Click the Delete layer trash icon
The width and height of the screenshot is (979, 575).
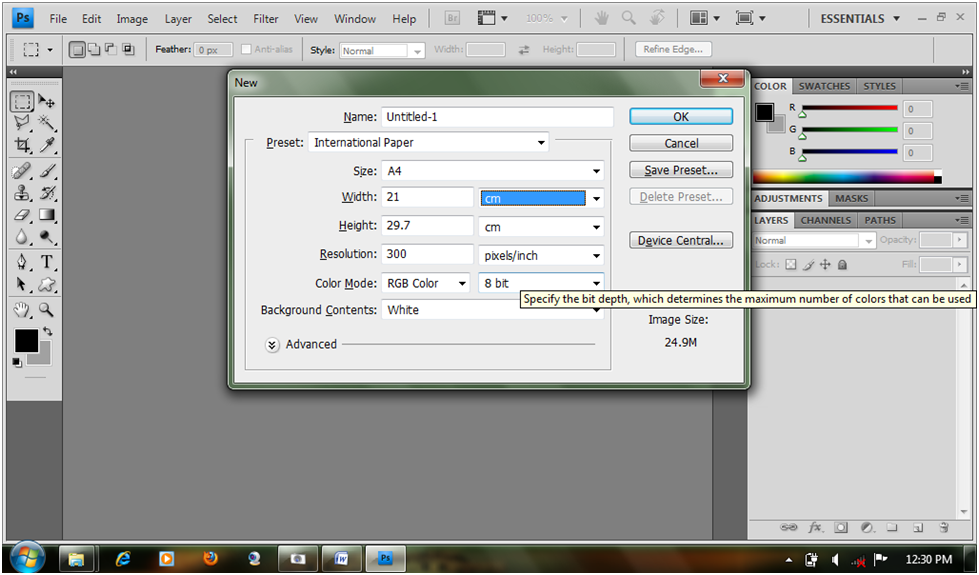click(x=943, y=528)
